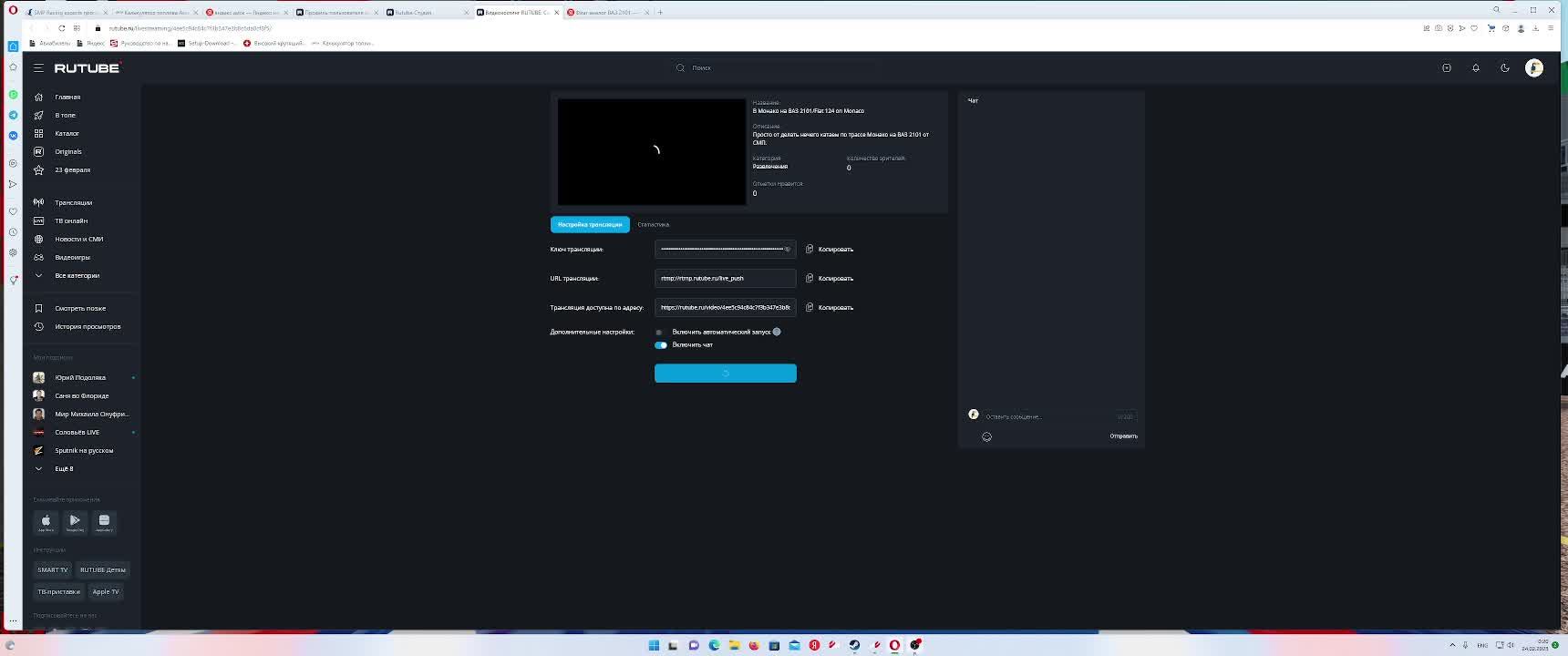Open a new browser tab

[x=660, y=12]
